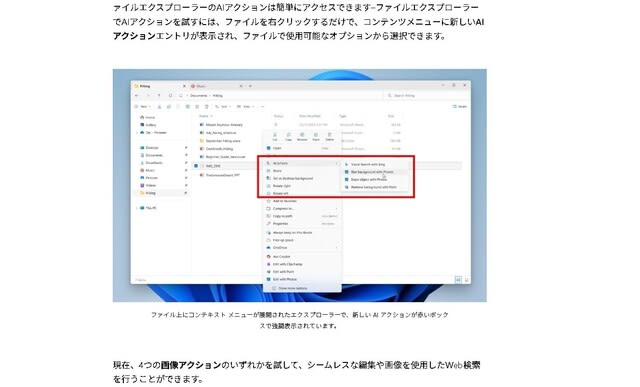Choose Open in the context menu
This screenshot has width=640, height=387.
click(302, 148)
